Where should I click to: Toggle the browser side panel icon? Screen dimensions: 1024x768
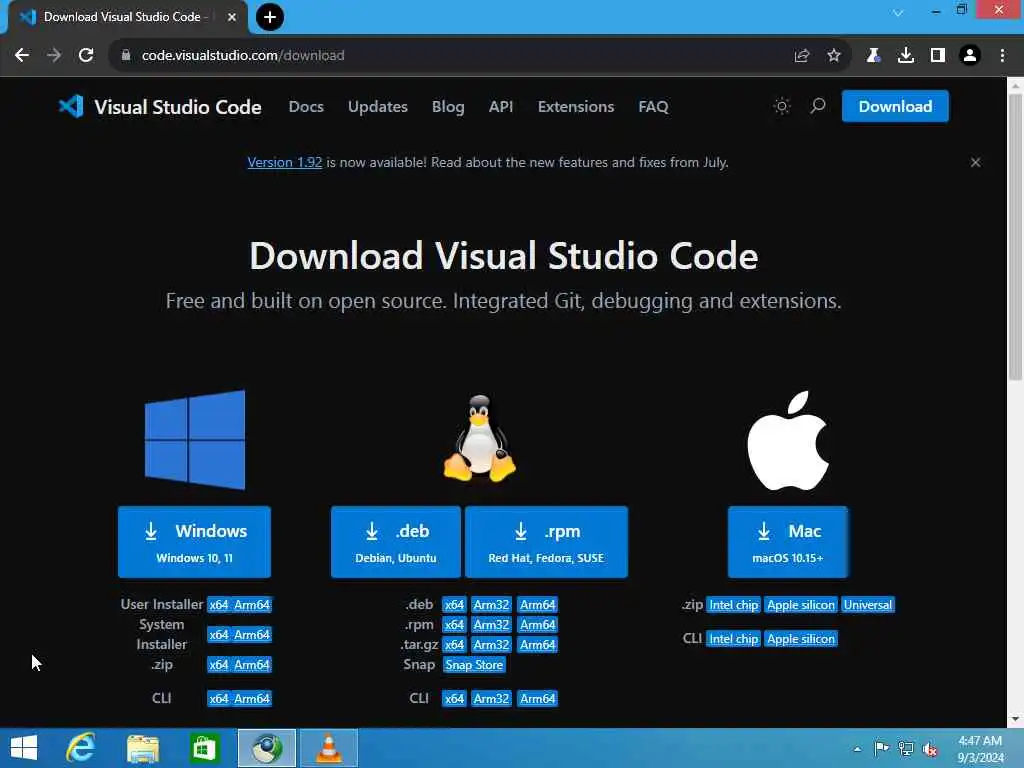pos(938,56)
